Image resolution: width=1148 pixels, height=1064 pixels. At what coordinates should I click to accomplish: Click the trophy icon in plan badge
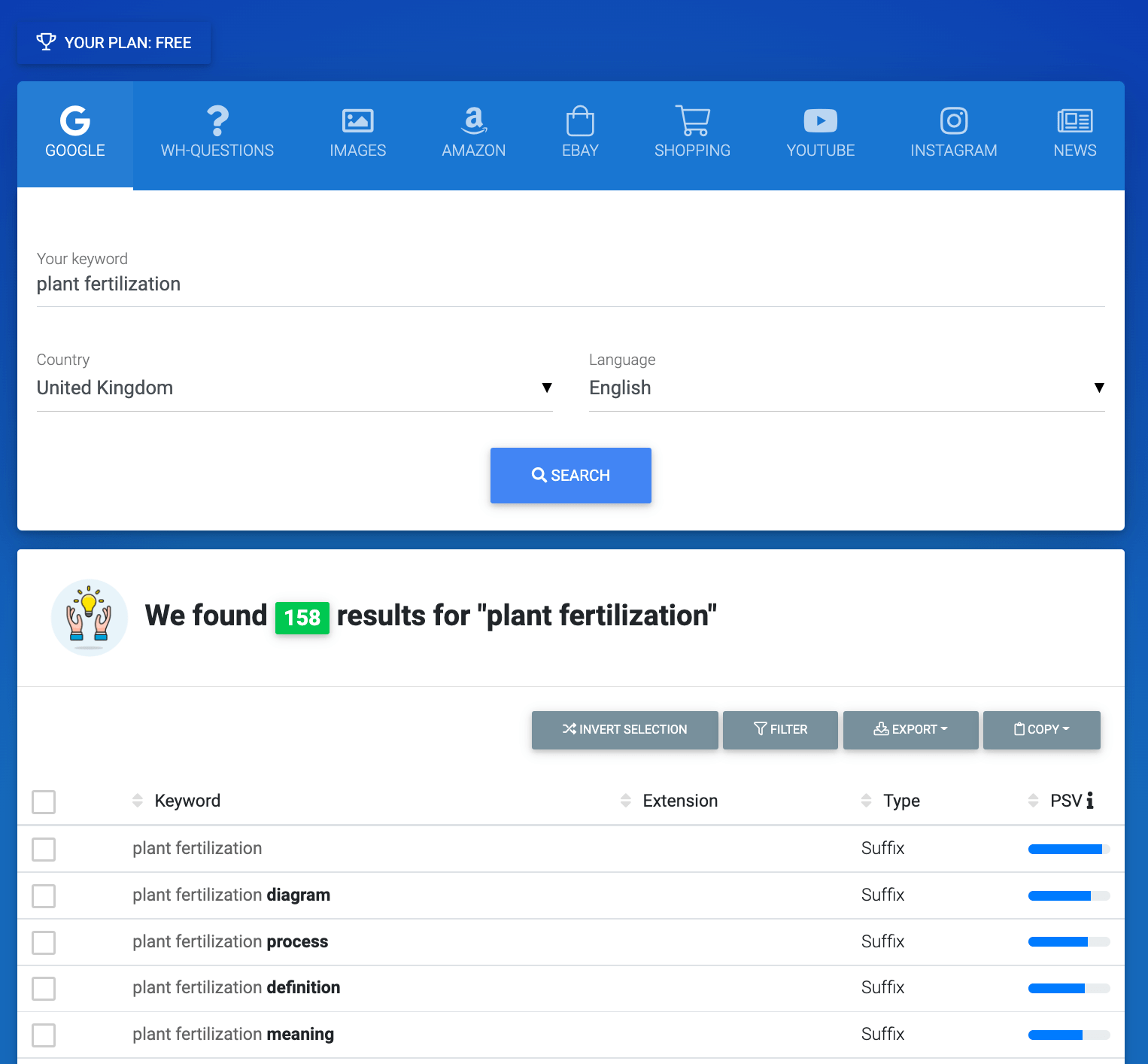point(46,42)
